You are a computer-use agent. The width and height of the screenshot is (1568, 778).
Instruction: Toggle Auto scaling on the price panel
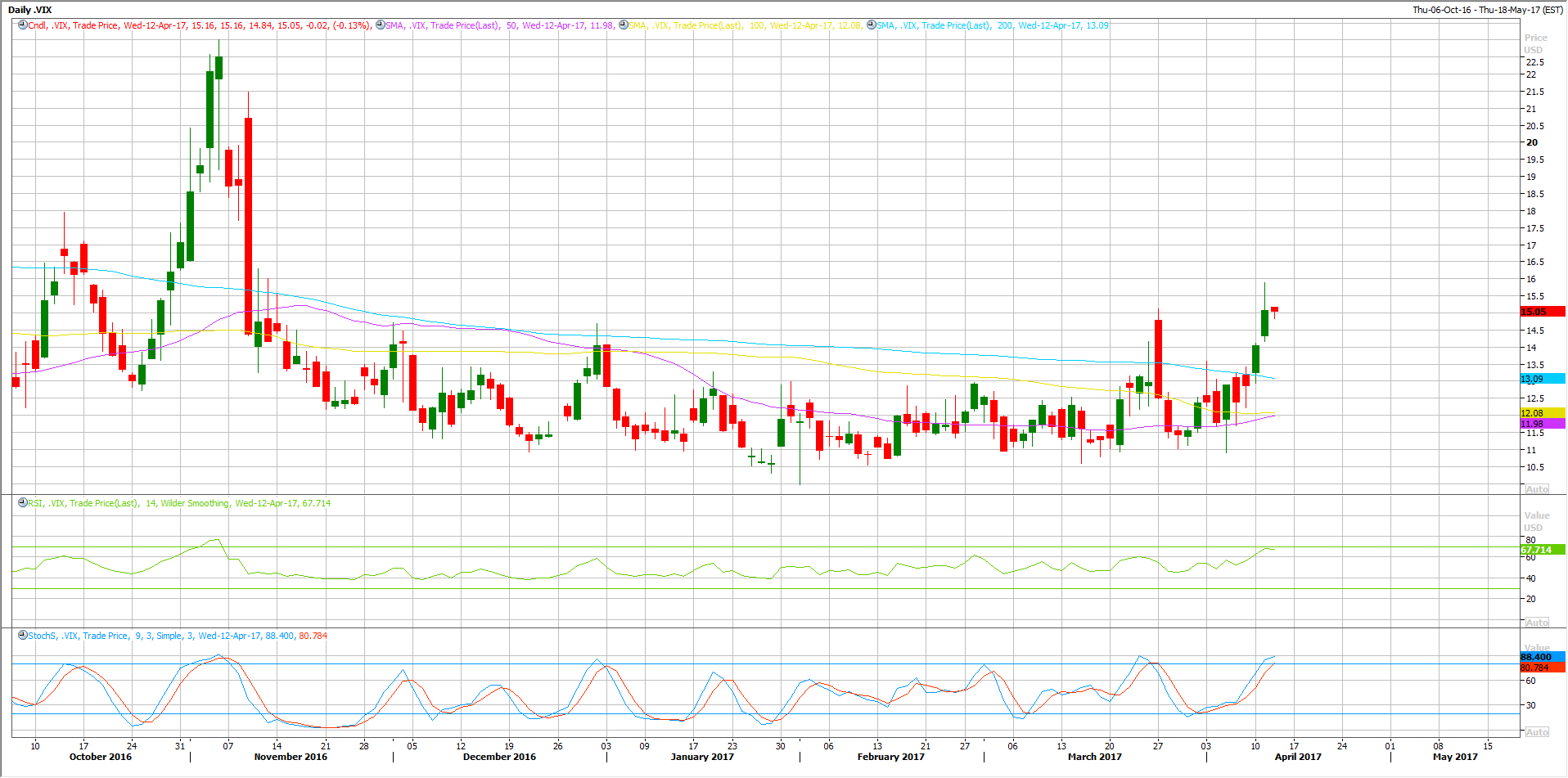tap(1537, 489)
